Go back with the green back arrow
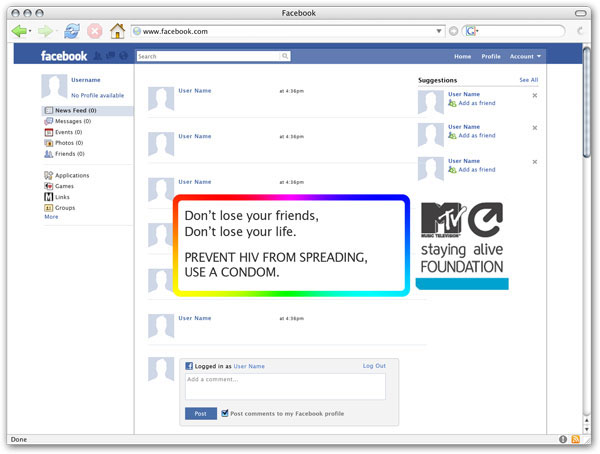Image resolution: width=600 pixels, height=454 pixels. click(x=18, y=31)
